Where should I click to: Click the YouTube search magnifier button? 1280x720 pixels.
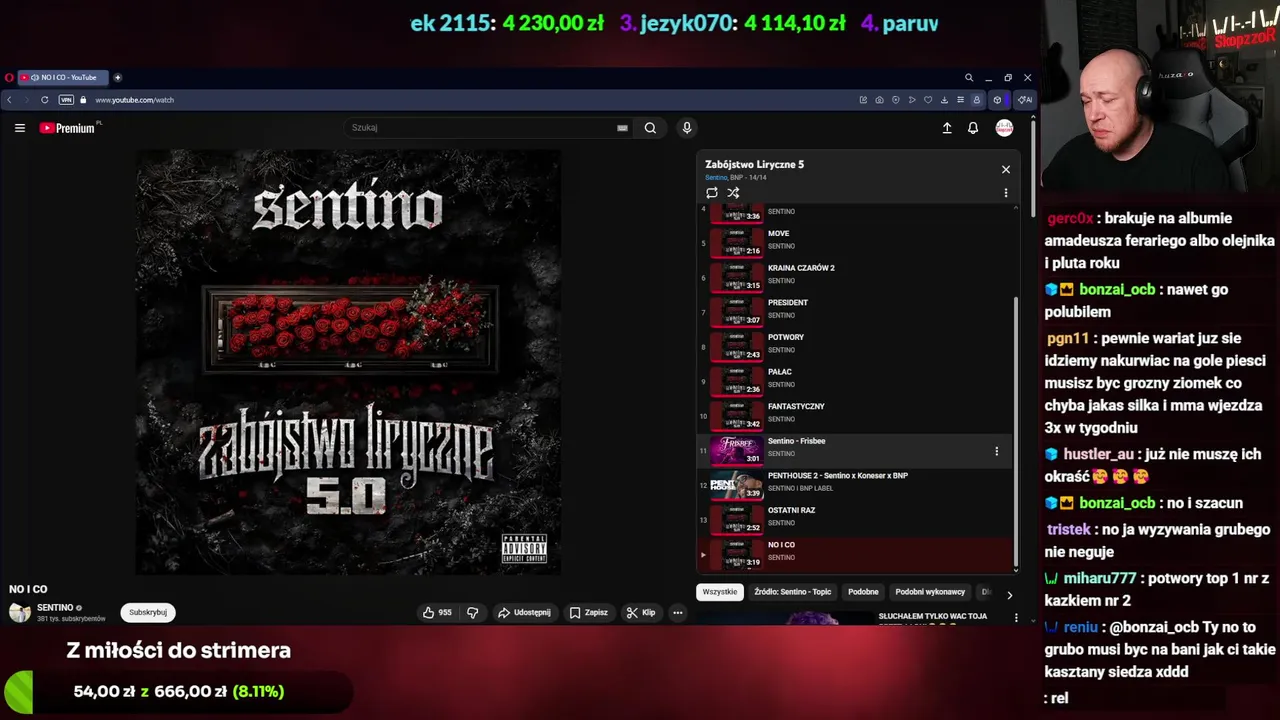650,128
